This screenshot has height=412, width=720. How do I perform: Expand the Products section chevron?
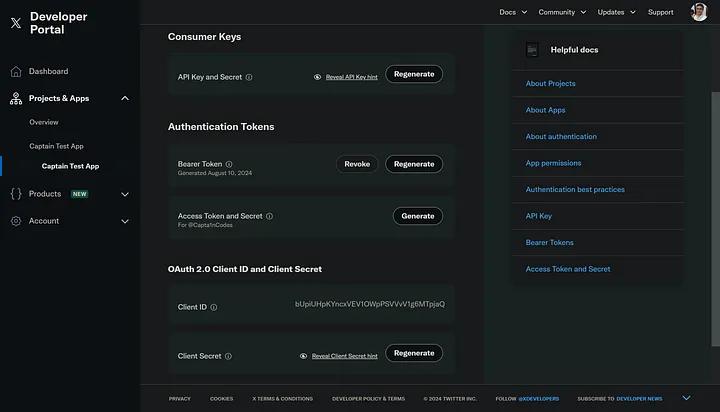[x=125, y=194]
